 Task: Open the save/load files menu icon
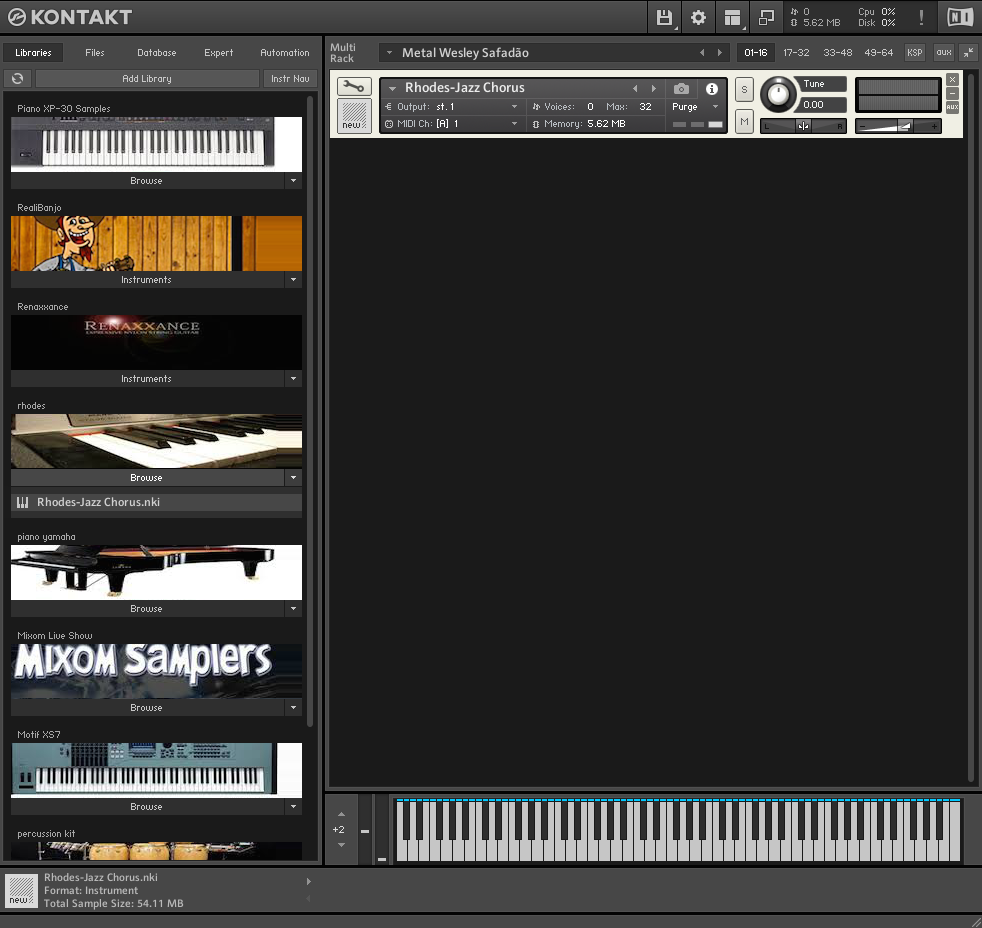[x=664, y=18]
